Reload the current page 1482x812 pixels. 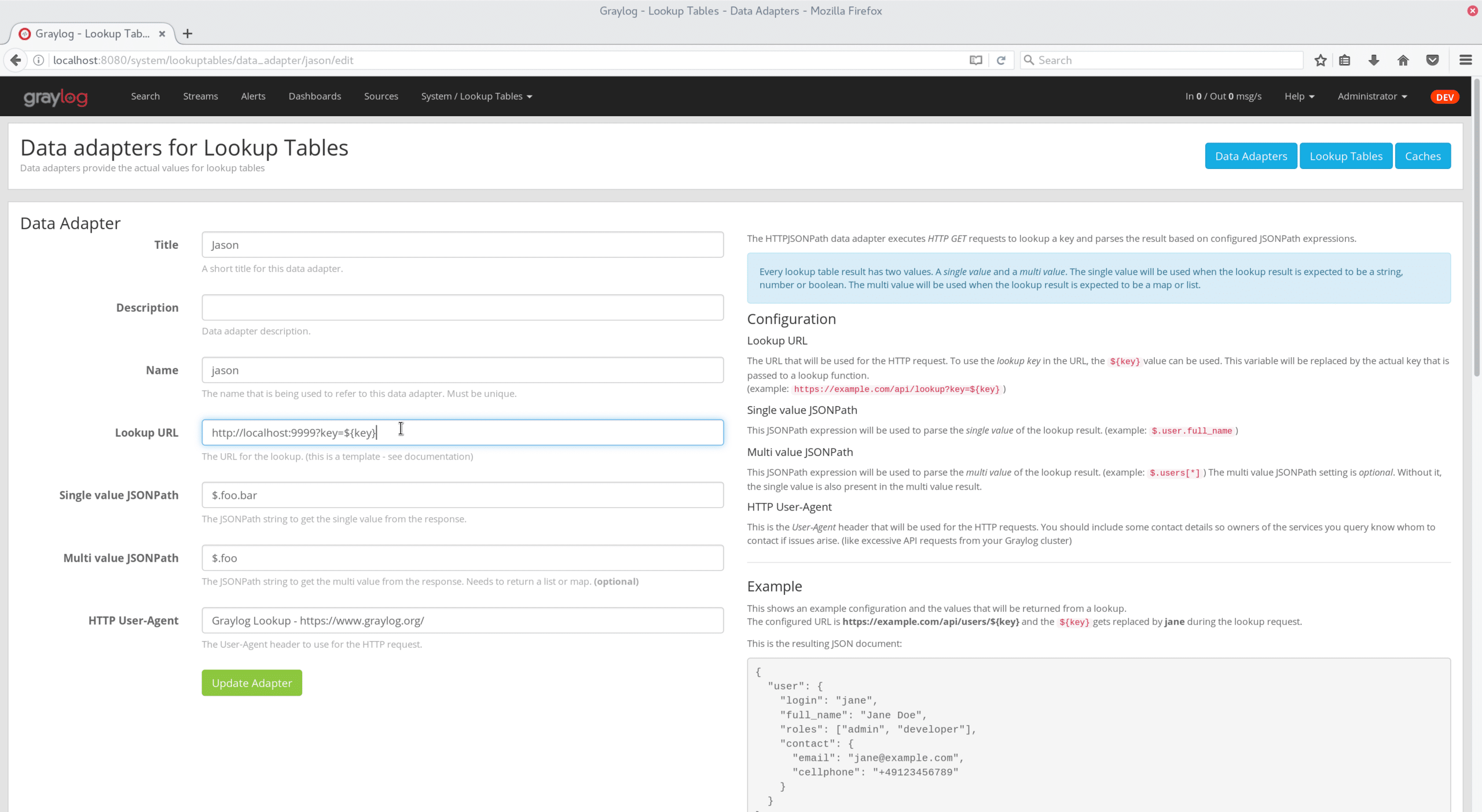pos(1001,60)
